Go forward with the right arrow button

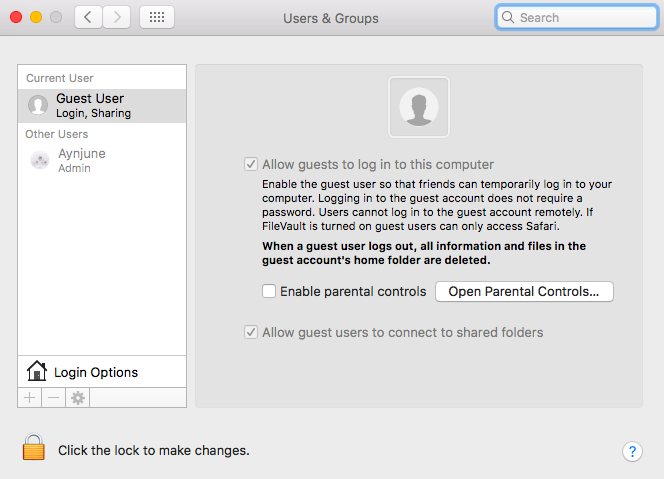coord(116,17)
